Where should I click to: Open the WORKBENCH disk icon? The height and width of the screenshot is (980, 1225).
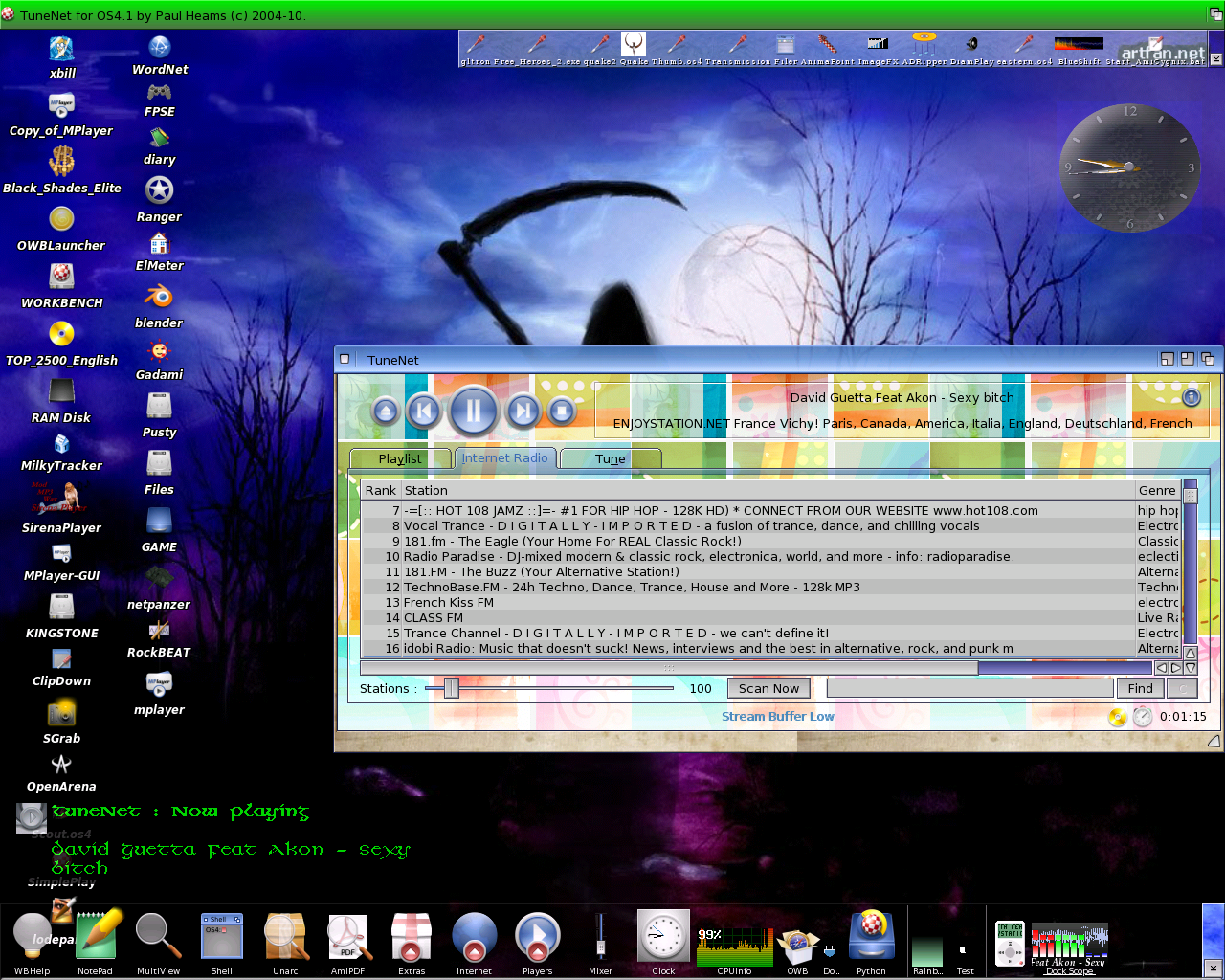61,286
